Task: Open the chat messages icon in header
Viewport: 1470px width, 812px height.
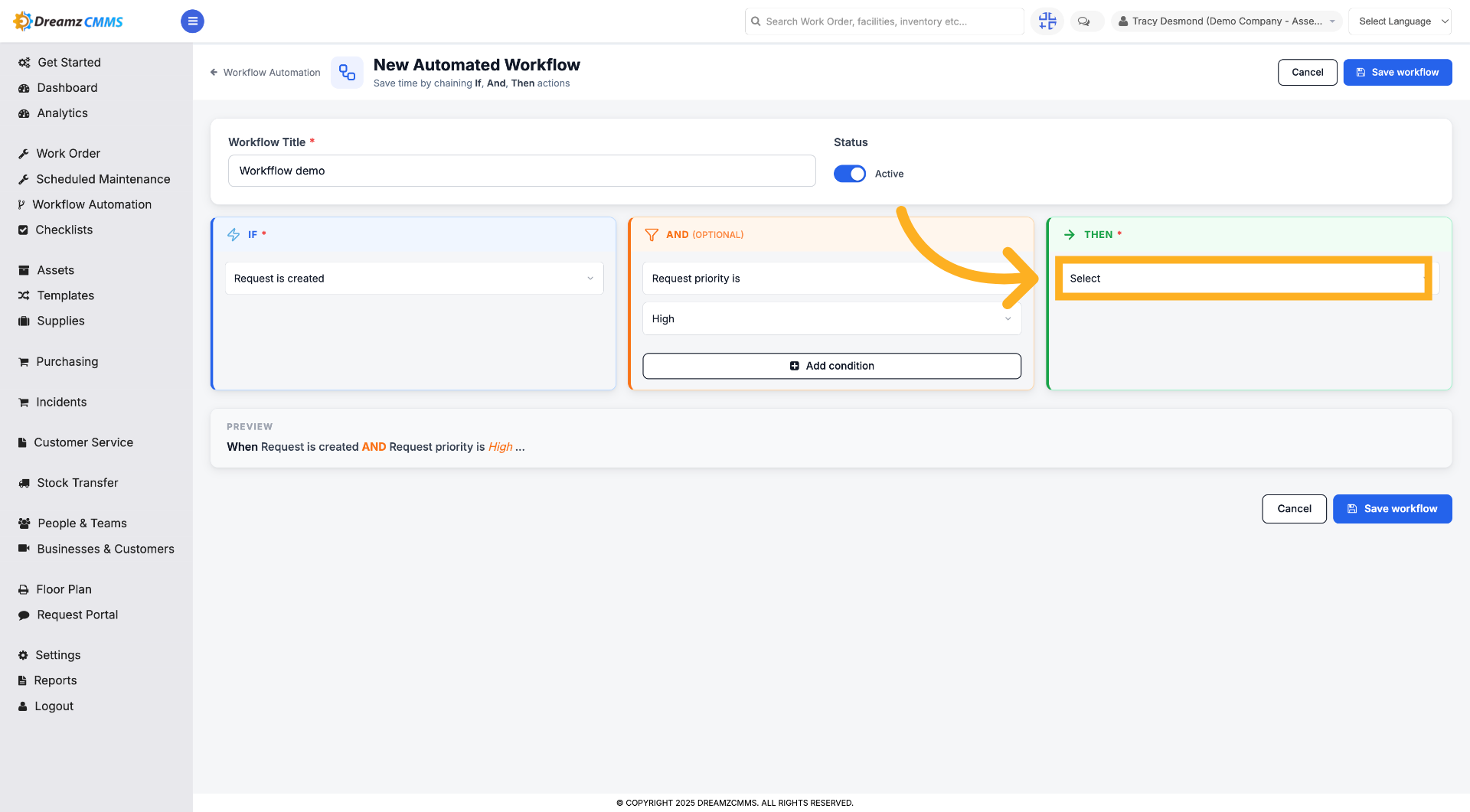Action: click(x=1084, y=21)
